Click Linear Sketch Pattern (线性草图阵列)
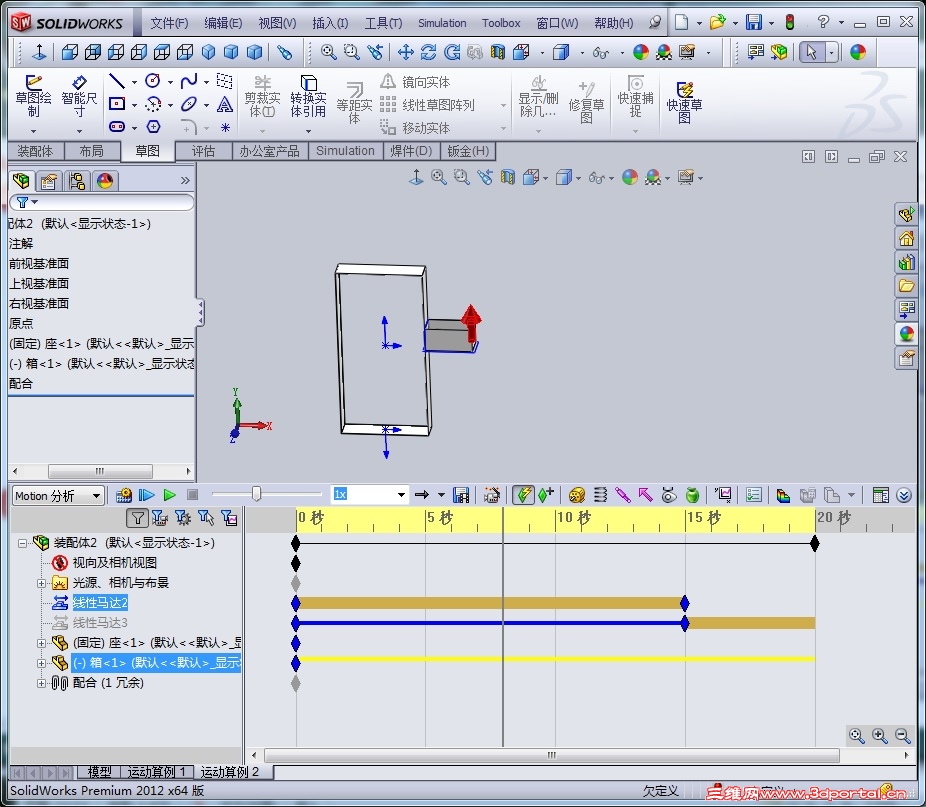Image resolution: width=926 pixels, height=807 pixels. point(427,105)
